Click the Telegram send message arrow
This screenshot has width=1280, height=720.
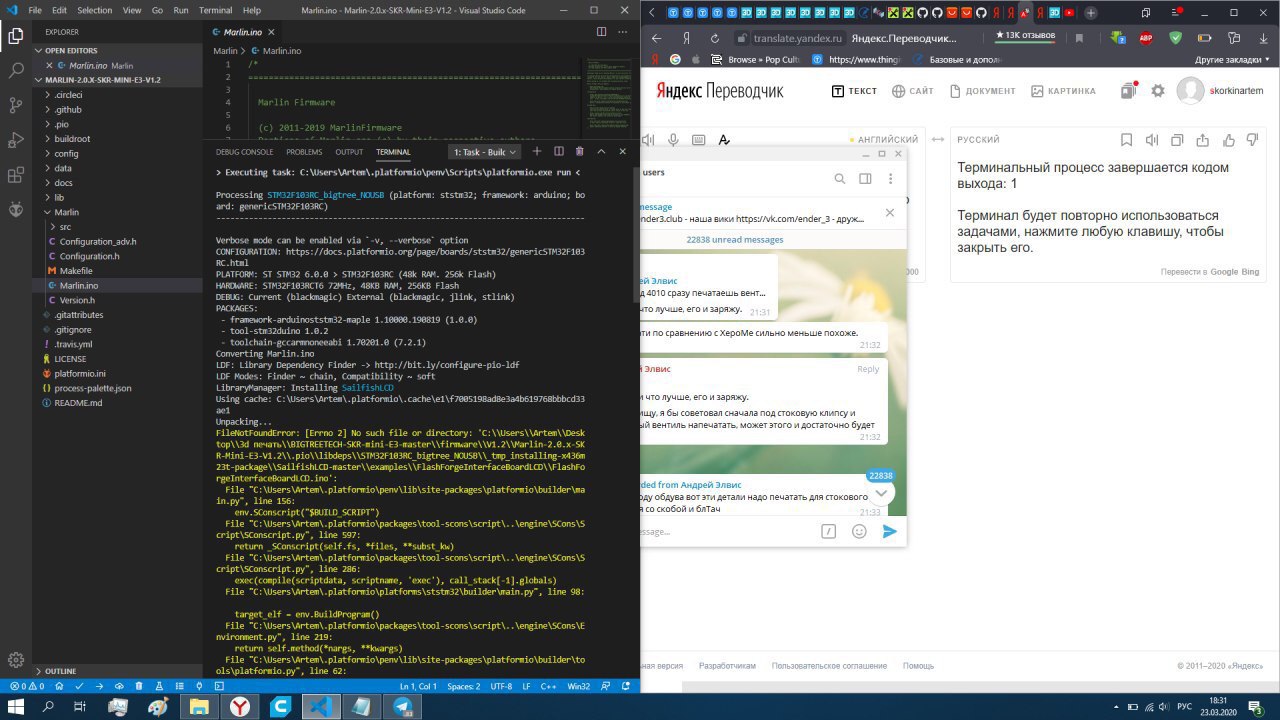click(889, 531)
